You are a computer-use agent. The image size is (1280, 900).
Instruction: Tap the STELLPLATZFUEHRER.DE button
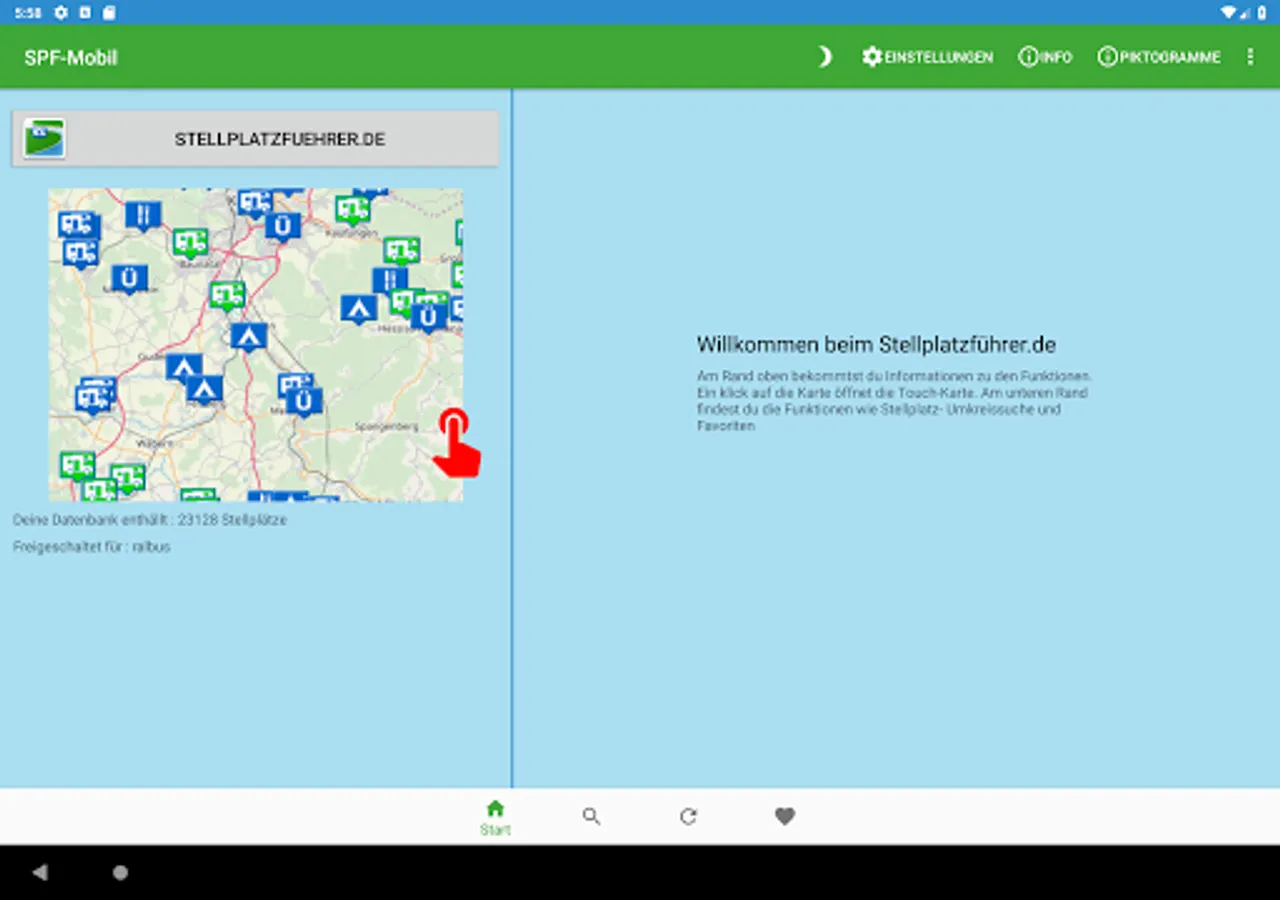coord(255,139)
